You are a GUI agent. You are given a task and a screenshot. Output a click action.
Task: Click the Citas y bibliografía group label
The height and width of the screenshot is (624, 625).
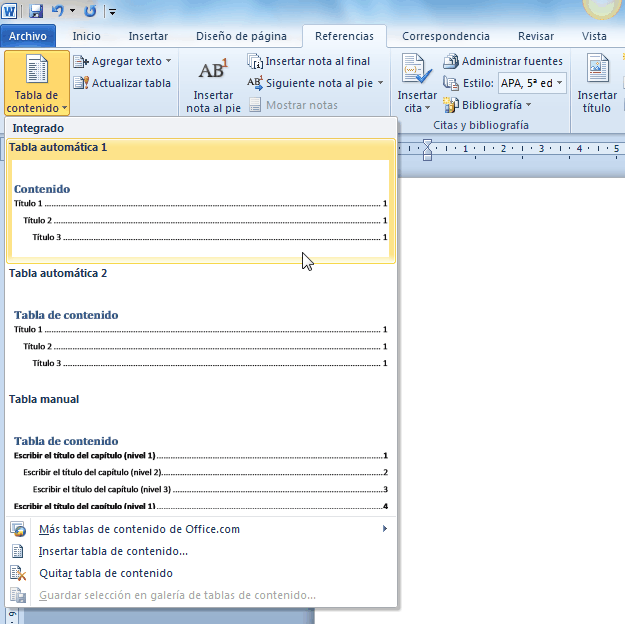[481, 125]
